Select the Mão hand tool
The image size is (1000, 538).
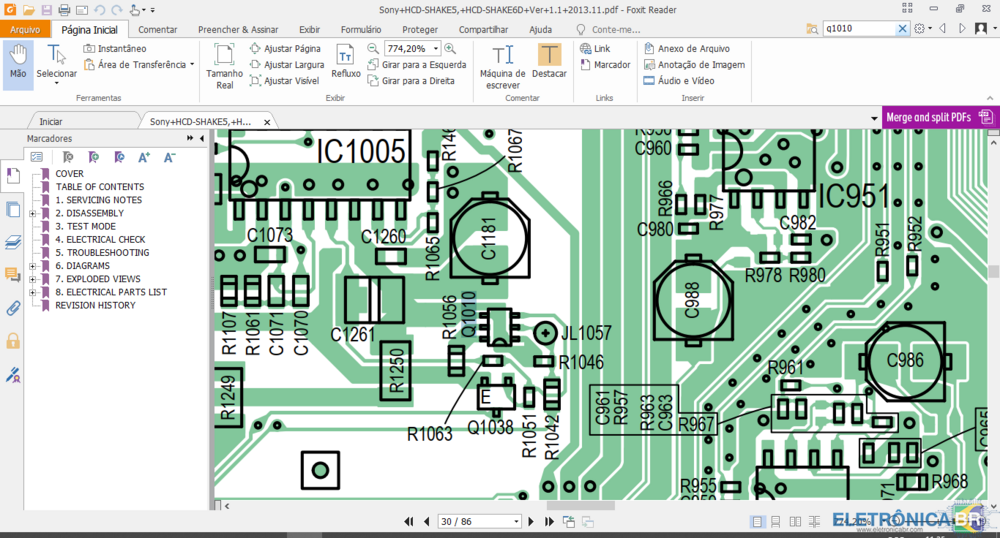18,62
